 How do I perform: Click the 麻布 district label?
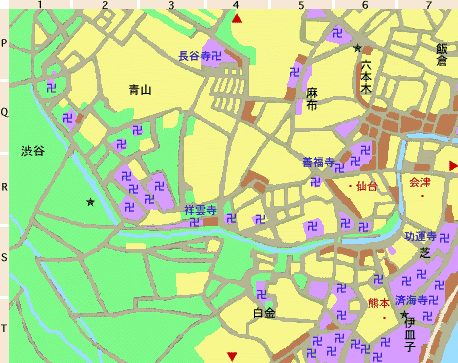tap(312, 99)
